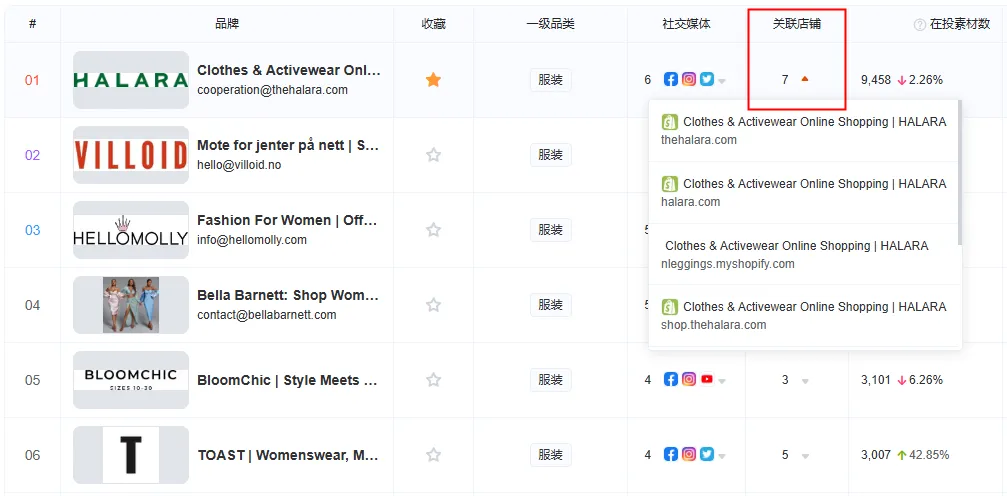Click 服装 tag in TOAST row
1007x496 pixels.
[x=550, y=455]
